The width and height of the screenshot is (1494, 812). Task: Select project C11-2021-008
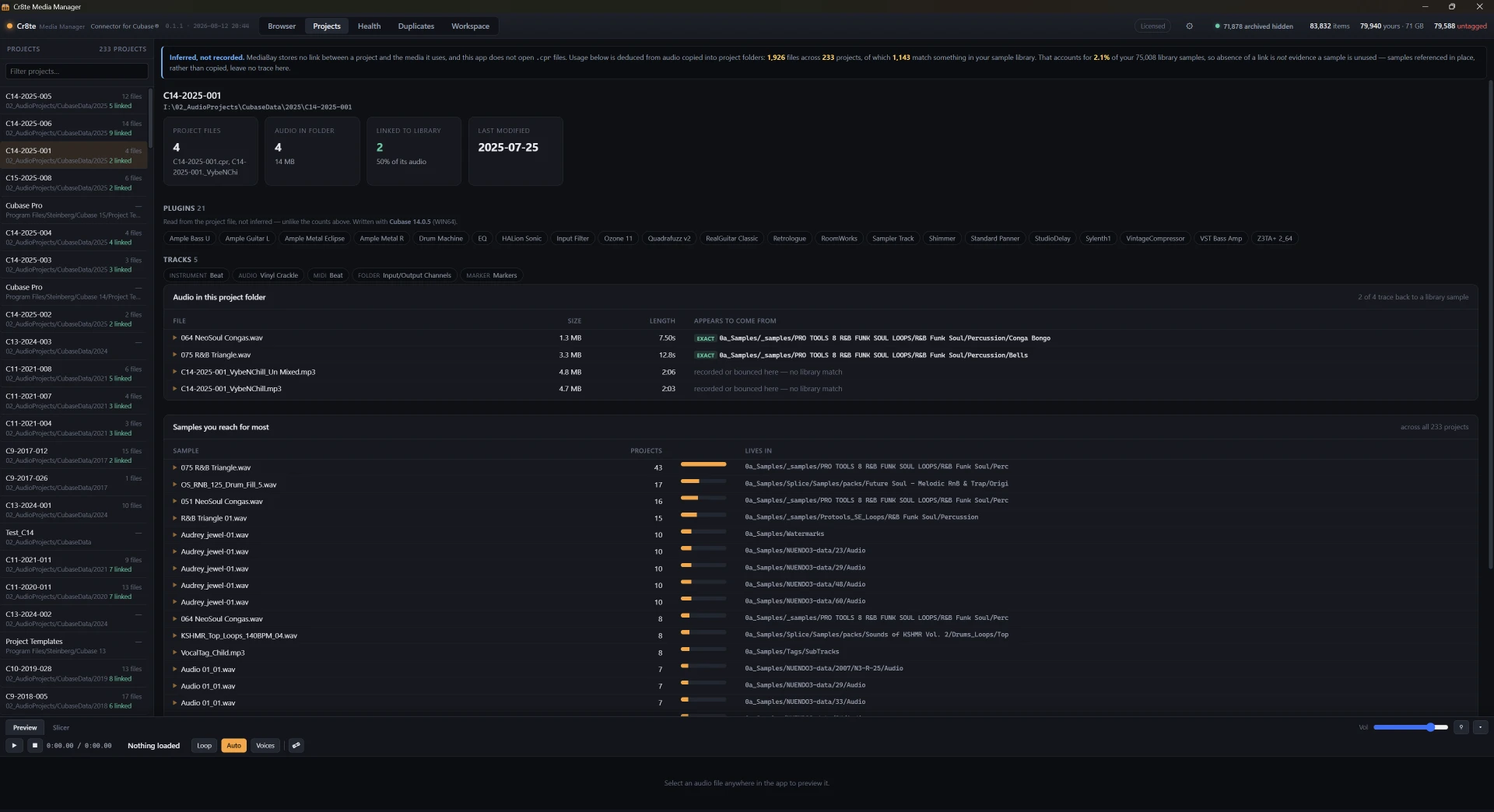74,373
